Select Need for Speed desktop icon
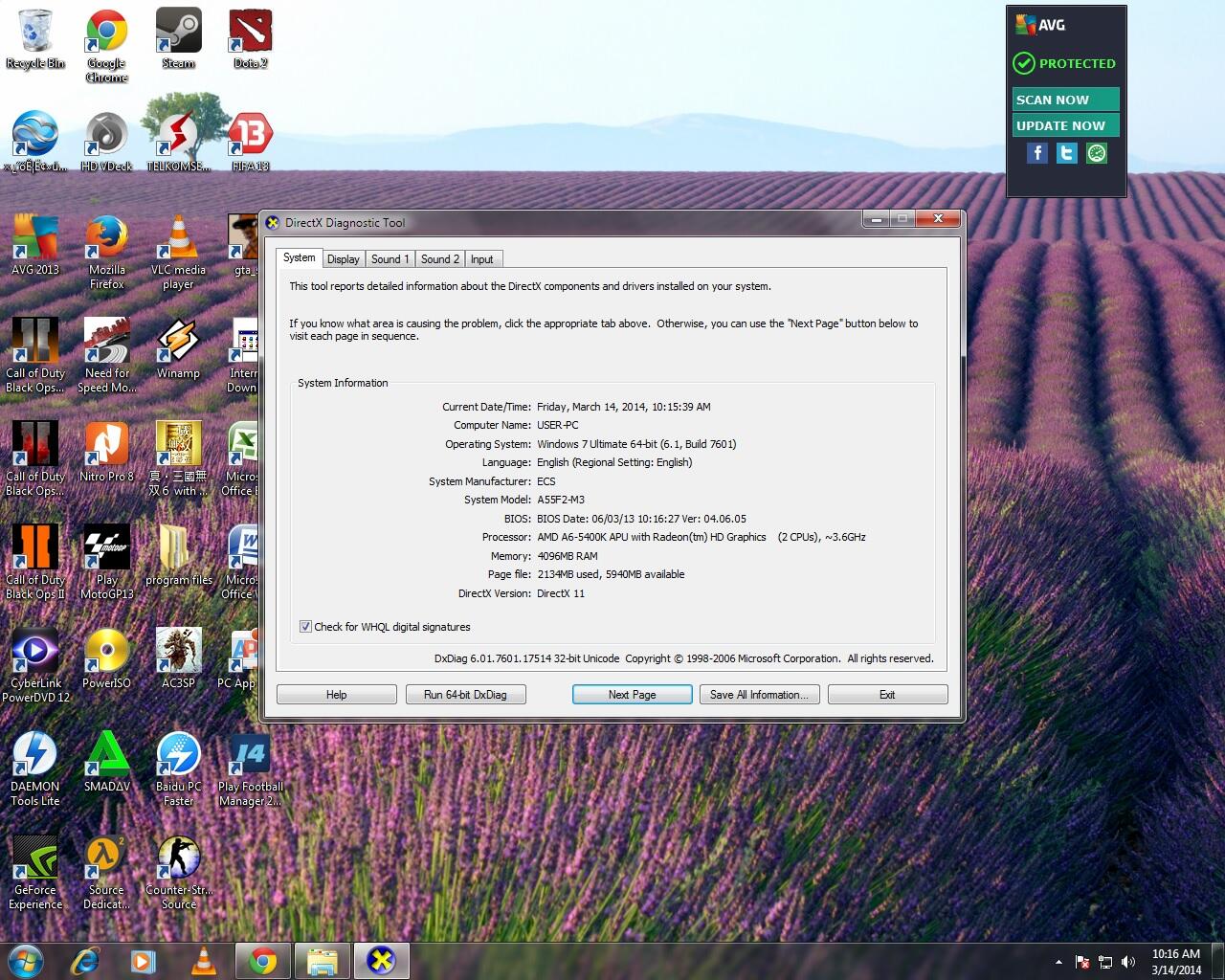Screen dimensions: 1225x980 coord(106,356)
